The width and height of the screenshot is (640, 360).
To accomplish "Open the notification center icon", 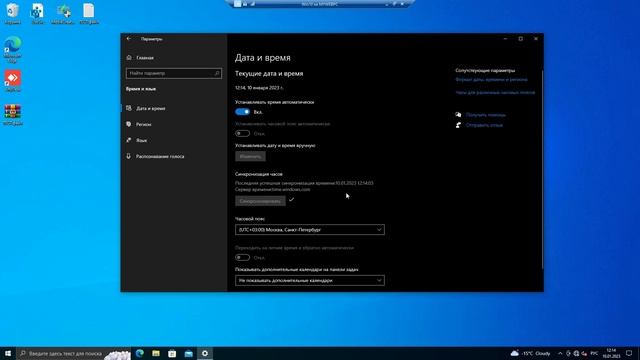I will click(x=629, y=353).
